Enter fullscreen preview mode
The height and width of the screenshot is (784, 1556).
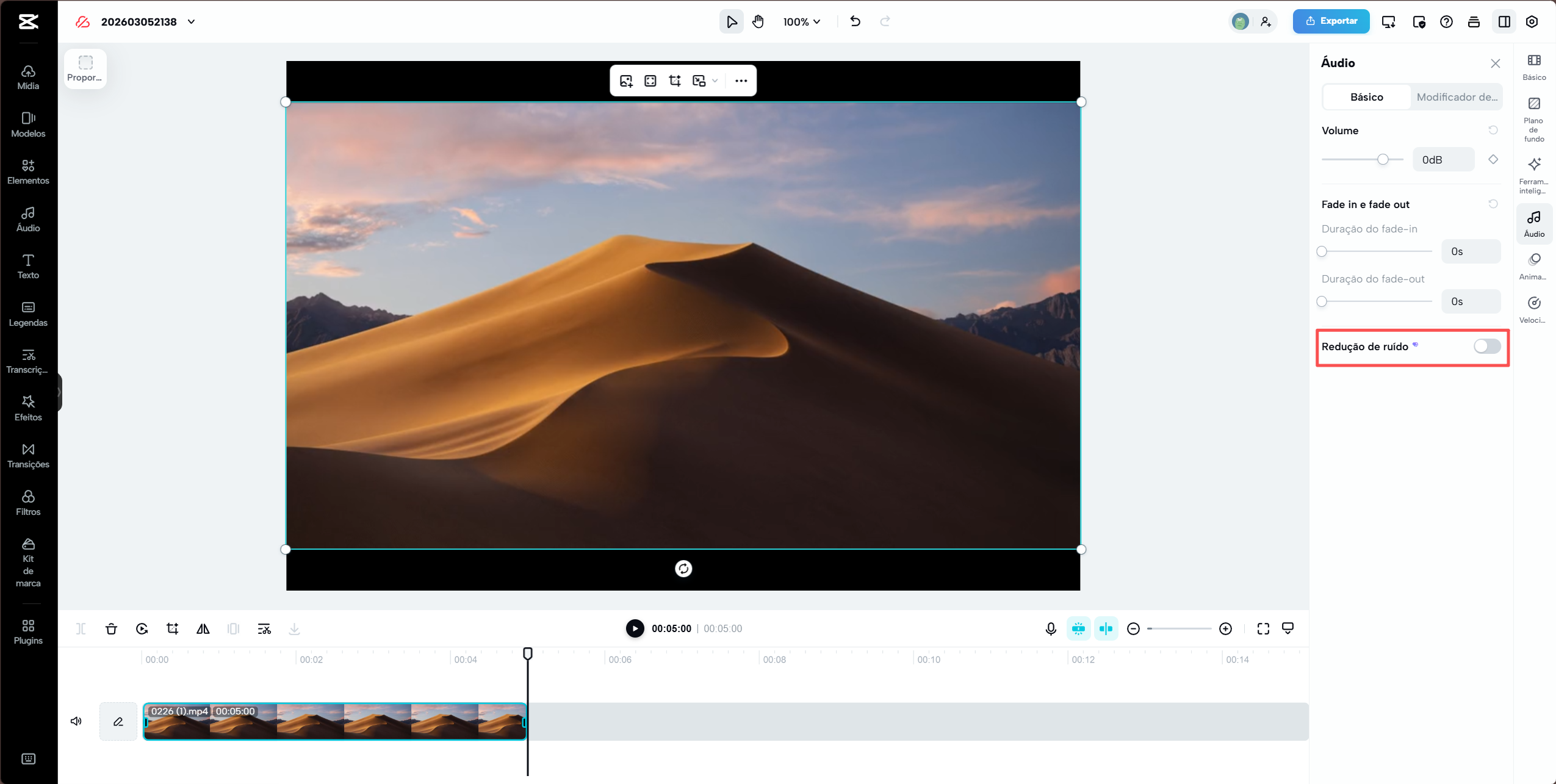click(1263, 628)
